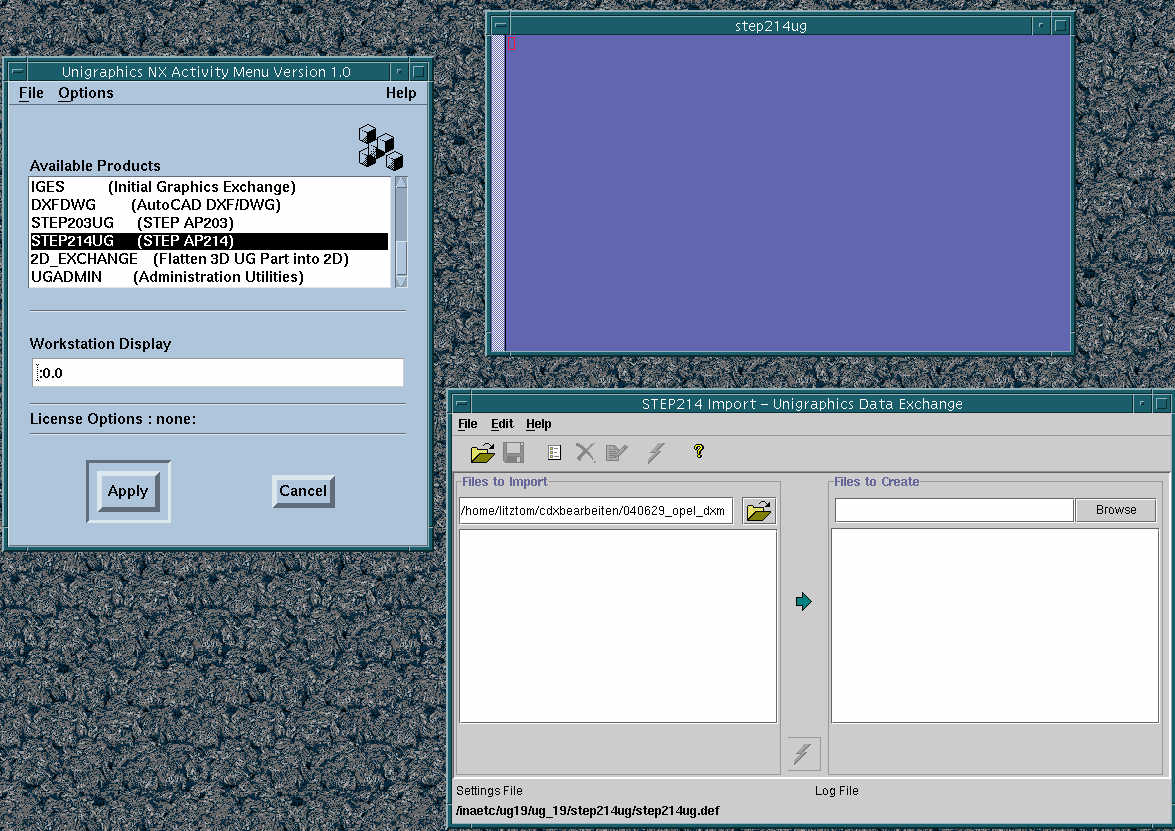
Task: Click the Files to Import list area
Action: coord(618,626)
